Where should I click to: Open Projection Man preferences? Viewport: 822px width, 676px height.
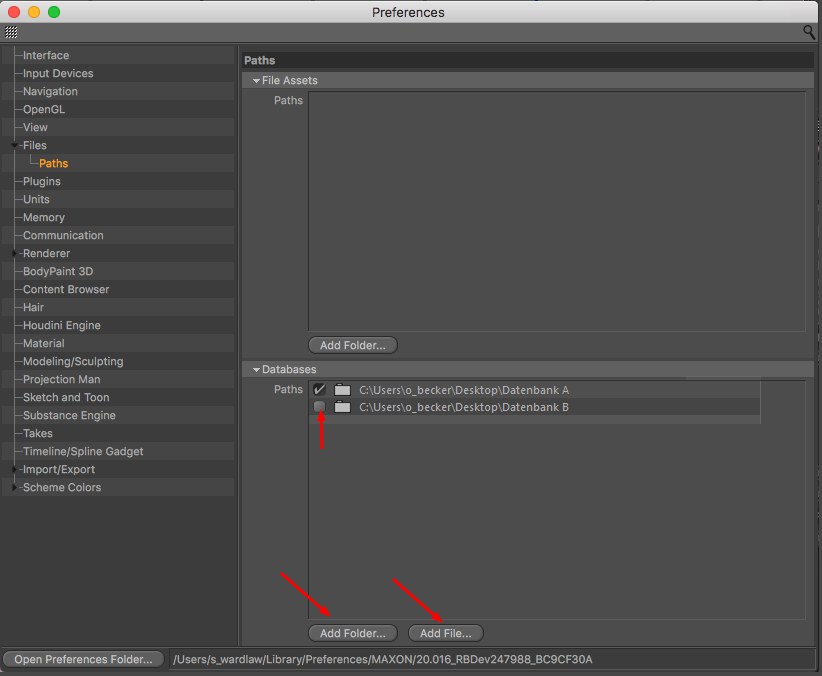[61, 379]
